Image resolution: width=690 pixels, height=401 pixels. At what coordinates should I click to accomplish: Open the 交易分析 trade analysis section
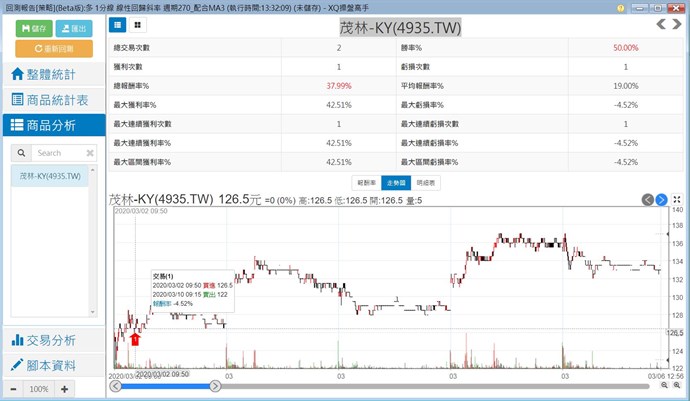54,340
